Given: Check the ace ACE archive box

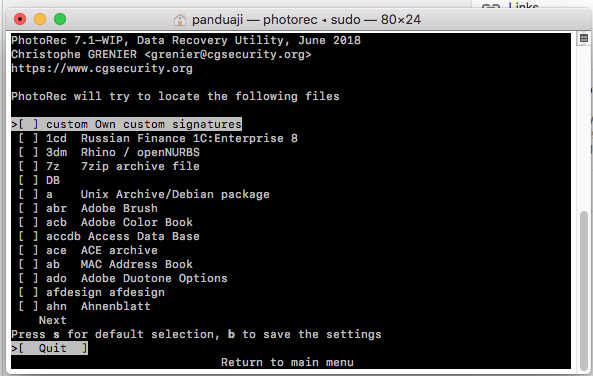Looking at the screenshot, I should click(28, 250).
